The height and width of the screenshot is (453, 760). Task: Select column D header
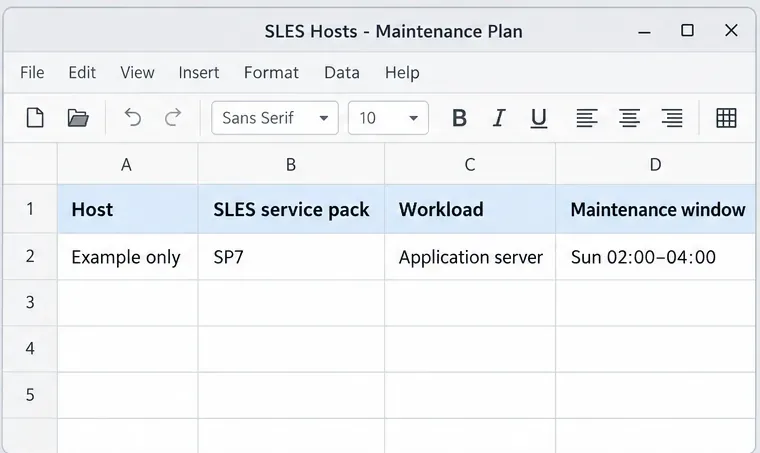[x=655, y=164]
